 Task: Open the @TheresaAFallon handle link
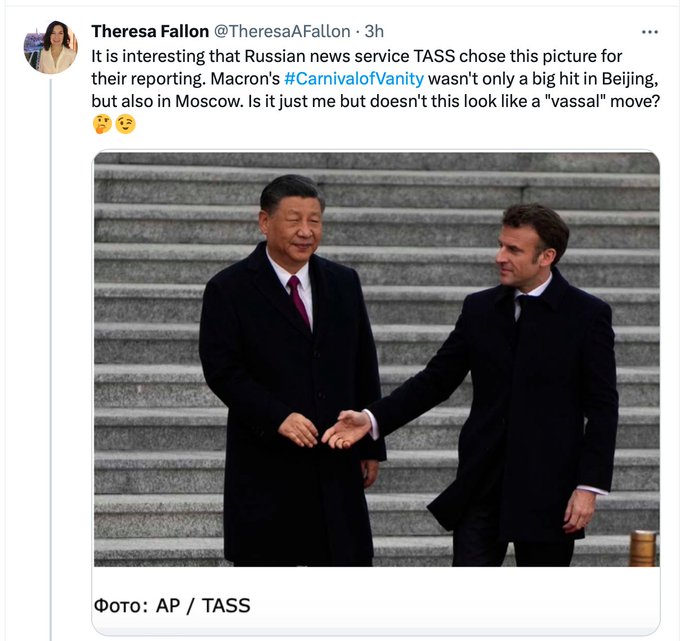tap(282, 31)
